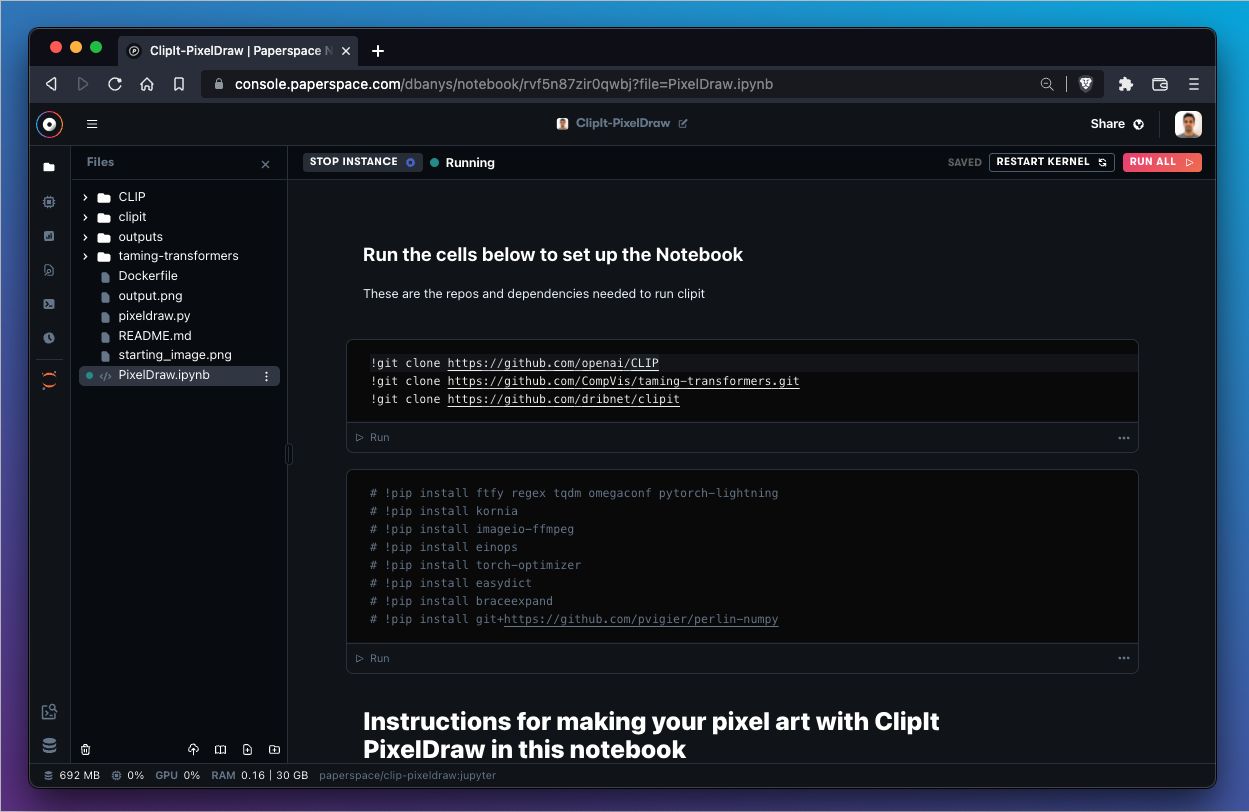Select the Files folder icon in the sidebar
The height and width of the screenshot is (812, 1249).
click(x=49, y=167)
